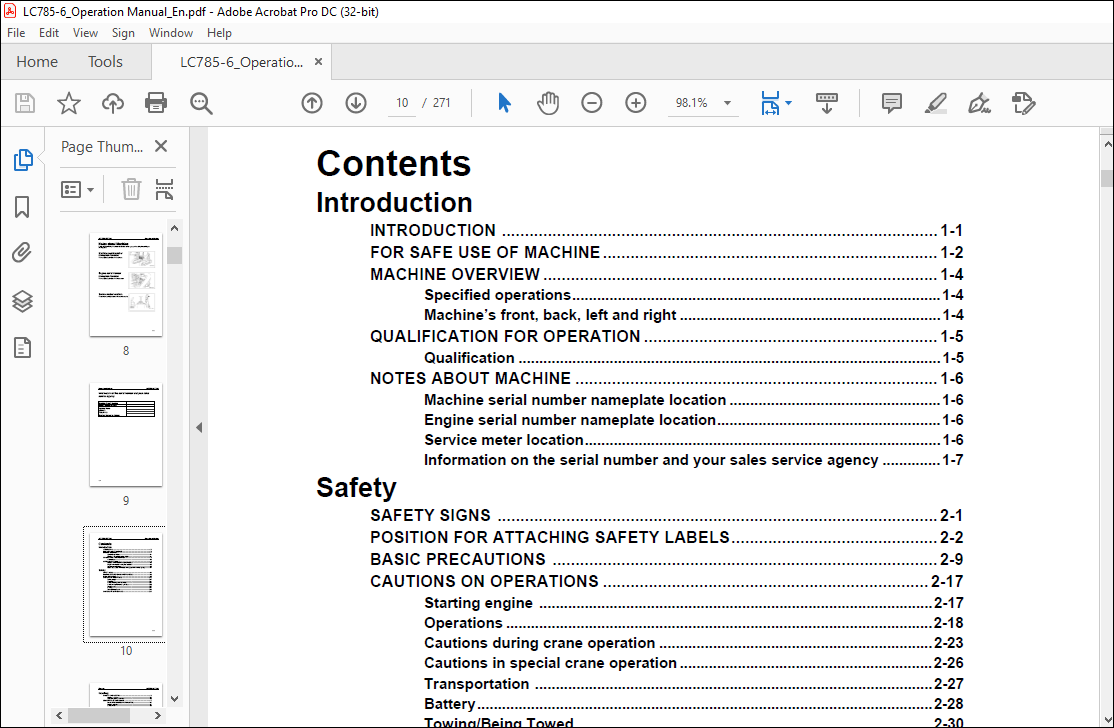
Task: Zoom out with the minus circle
Action: (592, 103)
